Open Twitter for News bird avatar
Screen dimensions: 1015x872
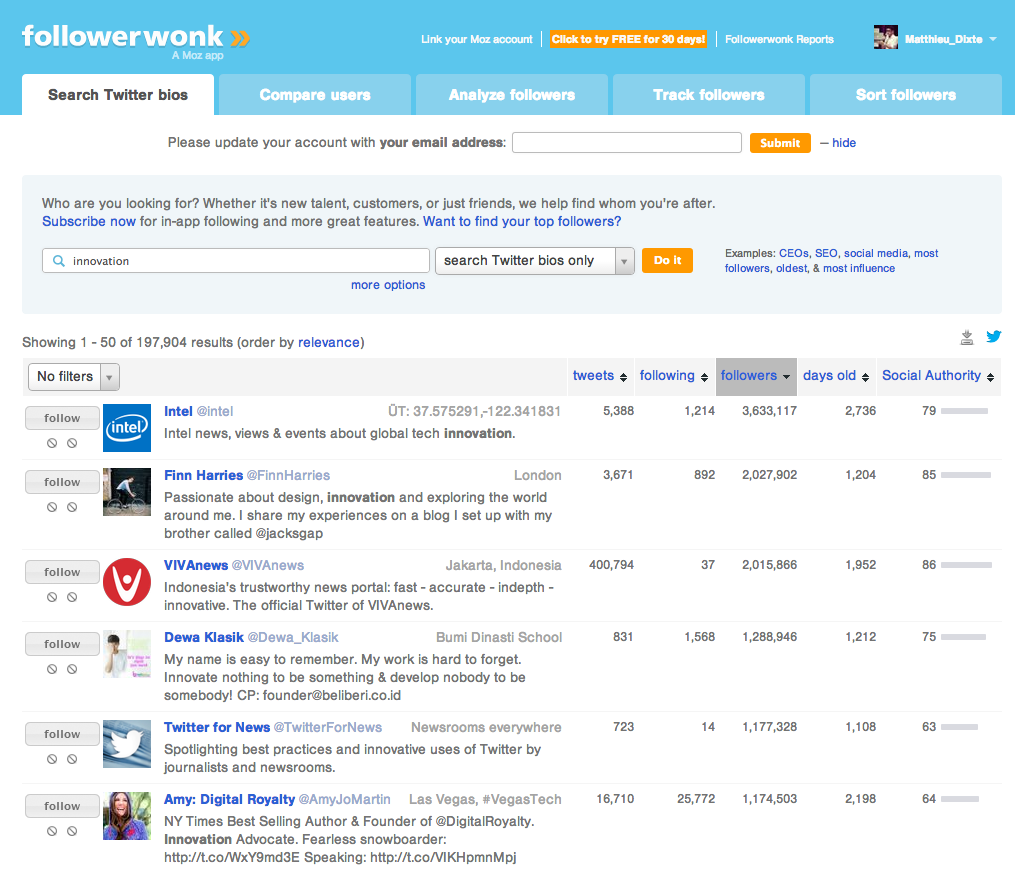127,744
